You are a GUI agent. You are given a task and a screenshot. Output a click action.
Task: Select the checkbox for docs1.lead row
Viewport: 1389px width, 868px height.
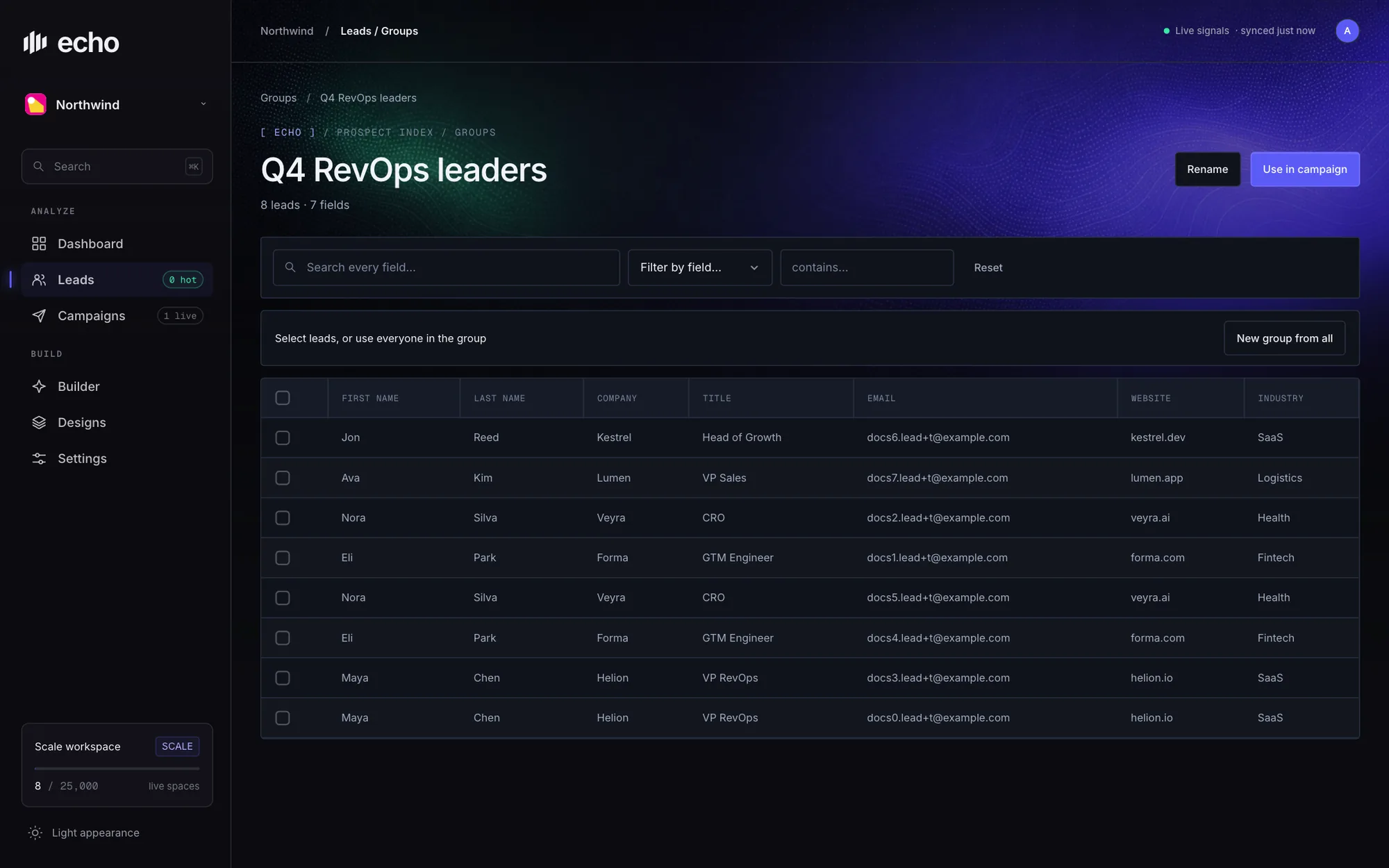tap(283, 558)
